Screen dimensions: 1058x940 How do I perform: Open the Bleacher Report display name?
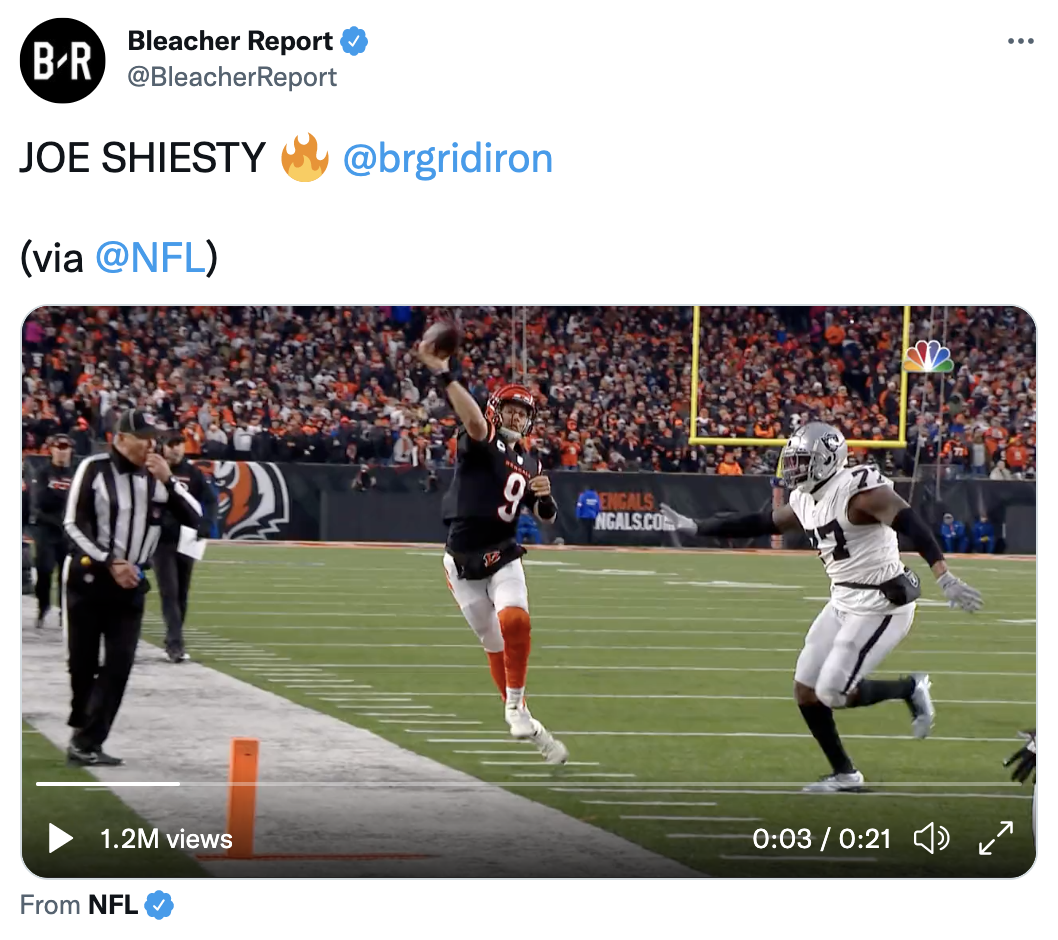tap(230, 41)
